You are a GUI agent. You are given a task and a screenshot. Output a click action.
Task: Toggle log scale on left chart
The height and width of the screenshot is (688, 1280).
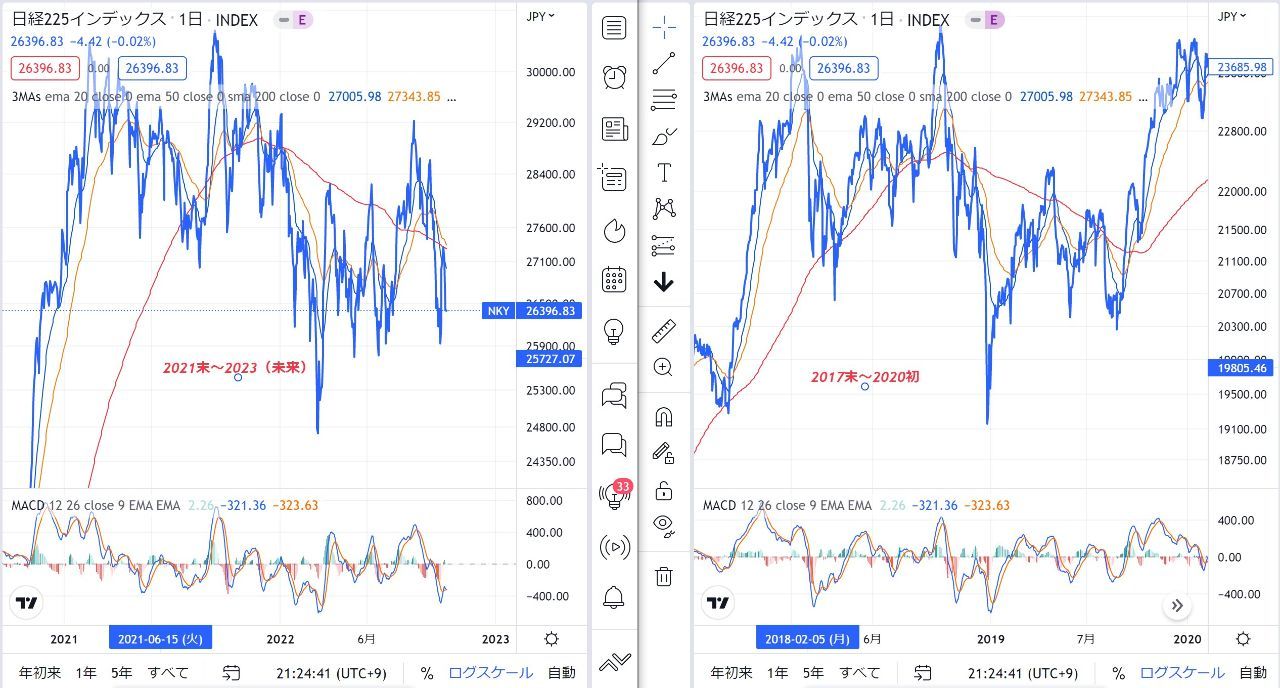[x=490, y=673]
